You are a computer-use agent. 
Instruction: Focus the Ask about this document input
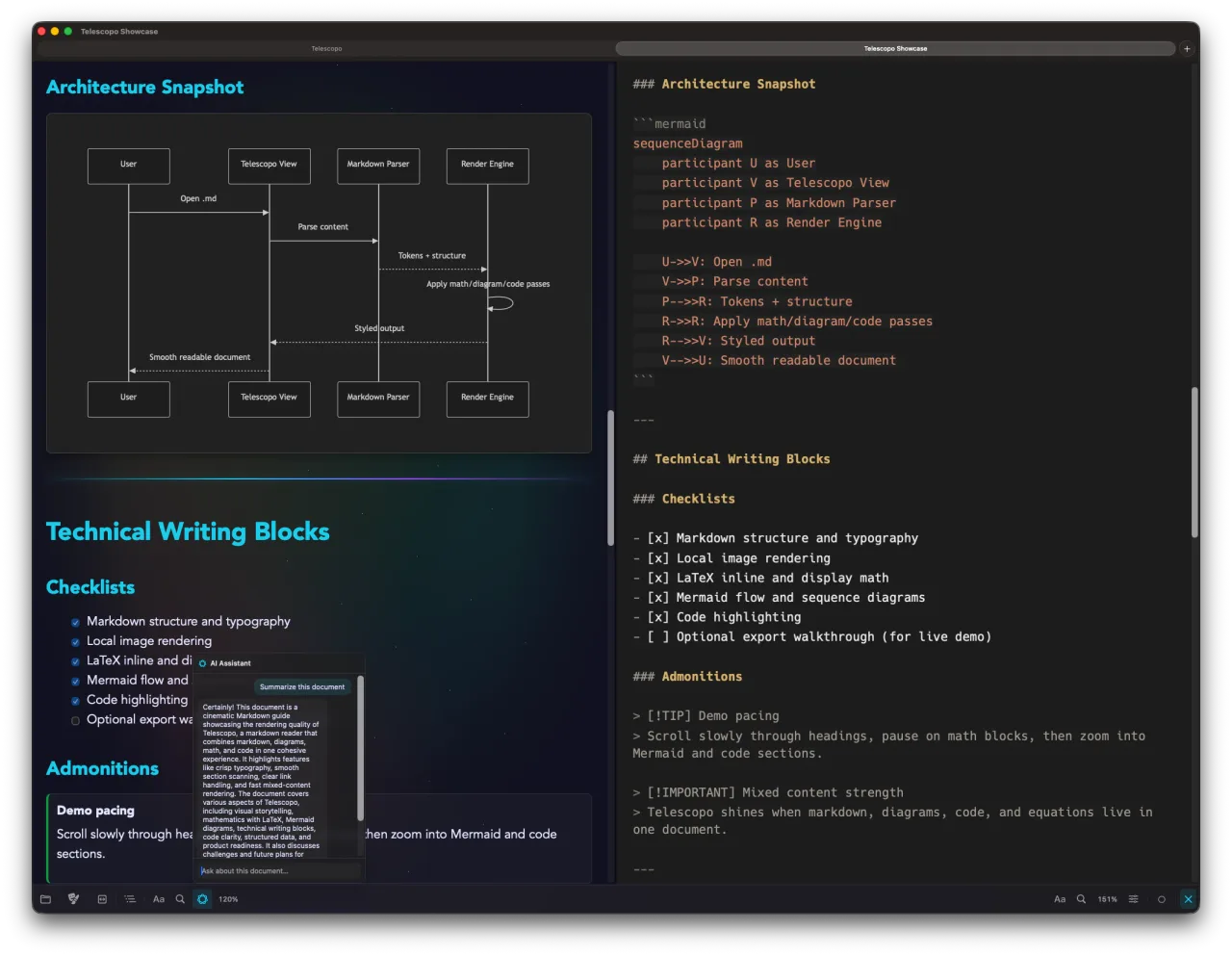coord(279,871)
